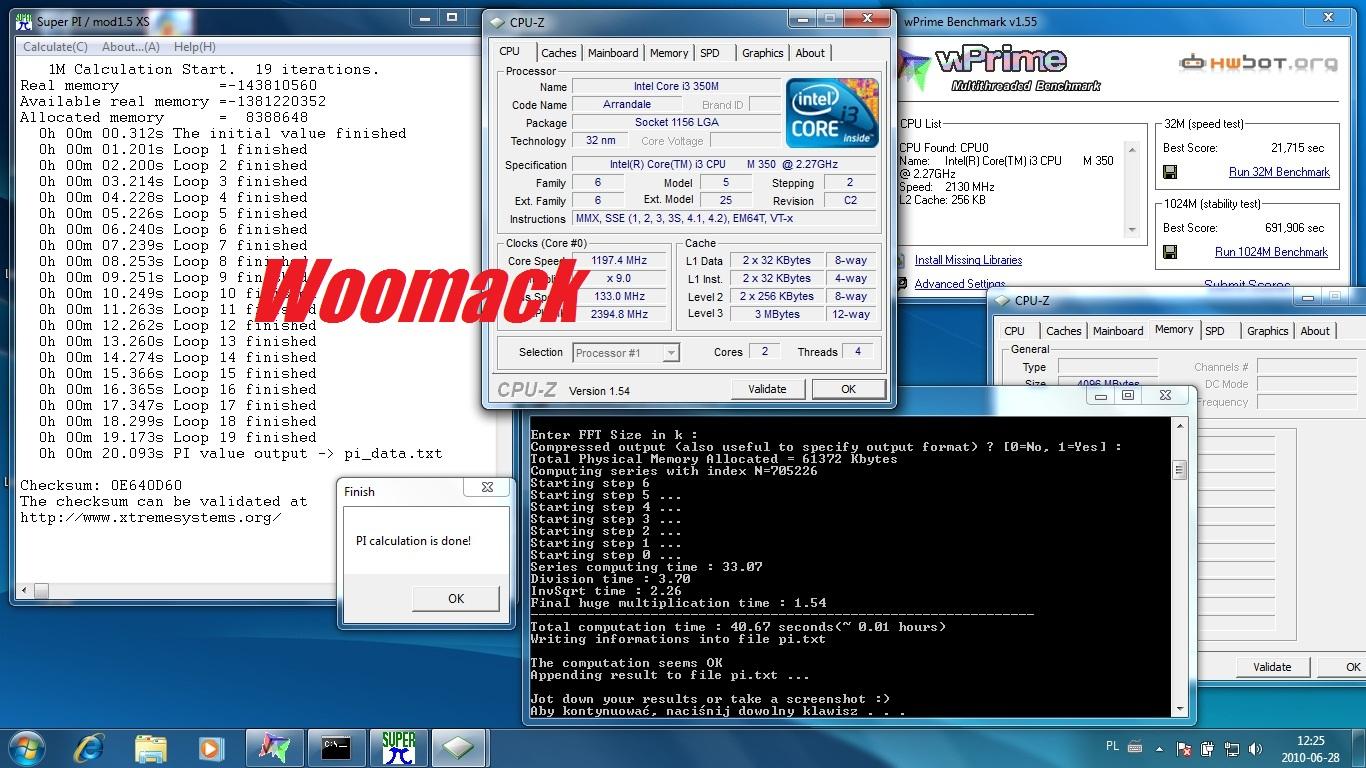This screenshot has height=768, width=1366.
Task: Click Super PI title bar icon
Action: (23, 20)
